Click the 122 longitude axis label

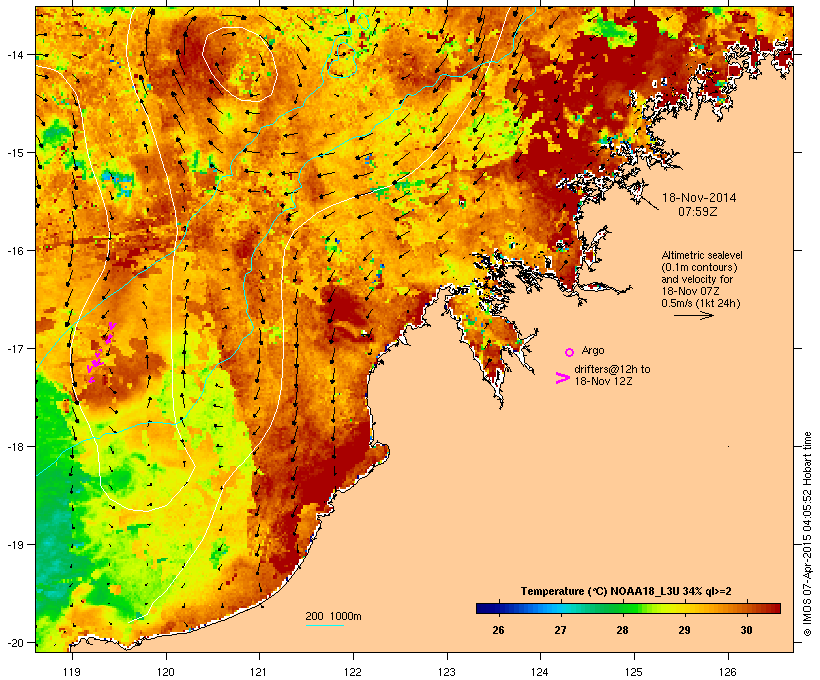(x=353, y=672)
